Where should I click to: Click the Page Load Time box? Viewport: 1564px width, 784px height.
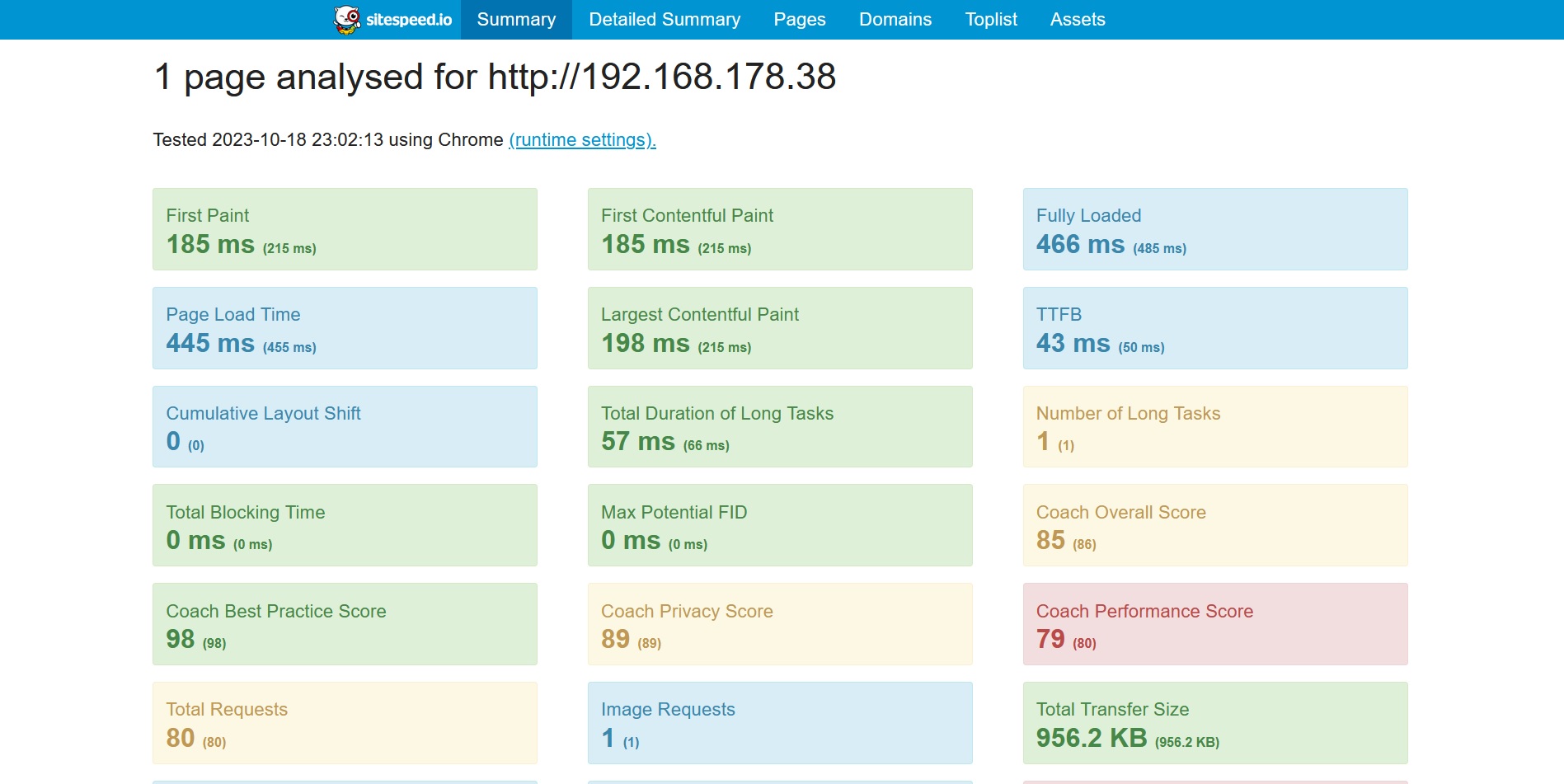click(x=345, y=328)
